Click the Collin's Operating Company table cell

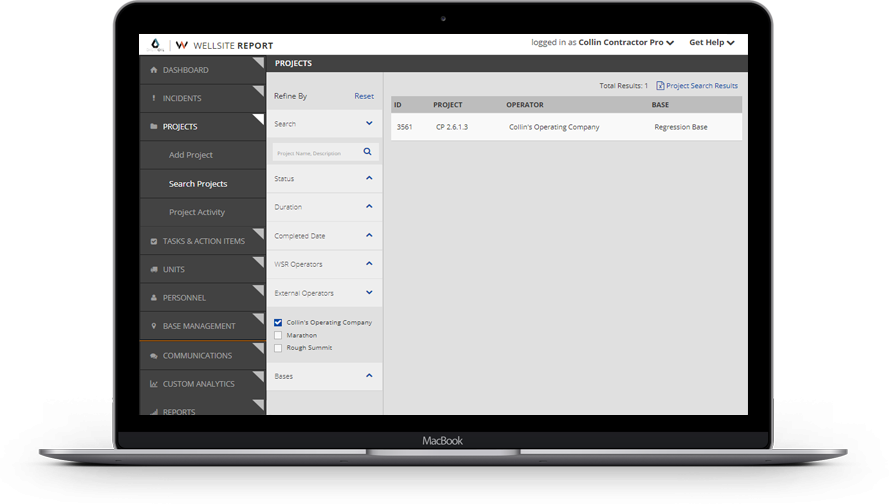point(554,127)
